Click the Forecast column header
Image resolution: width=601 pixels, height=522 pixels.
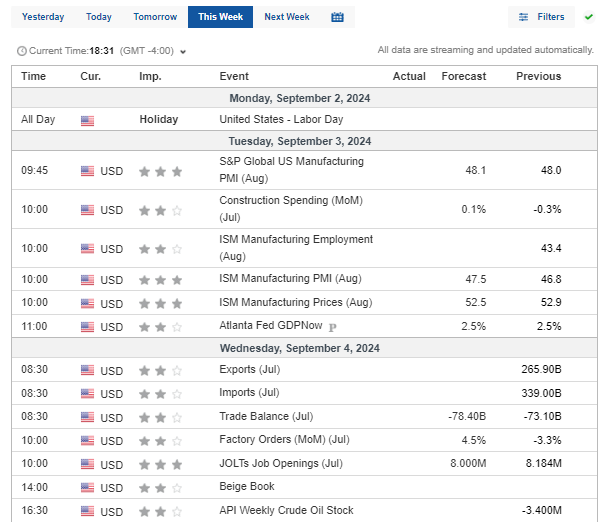(463, 76)
